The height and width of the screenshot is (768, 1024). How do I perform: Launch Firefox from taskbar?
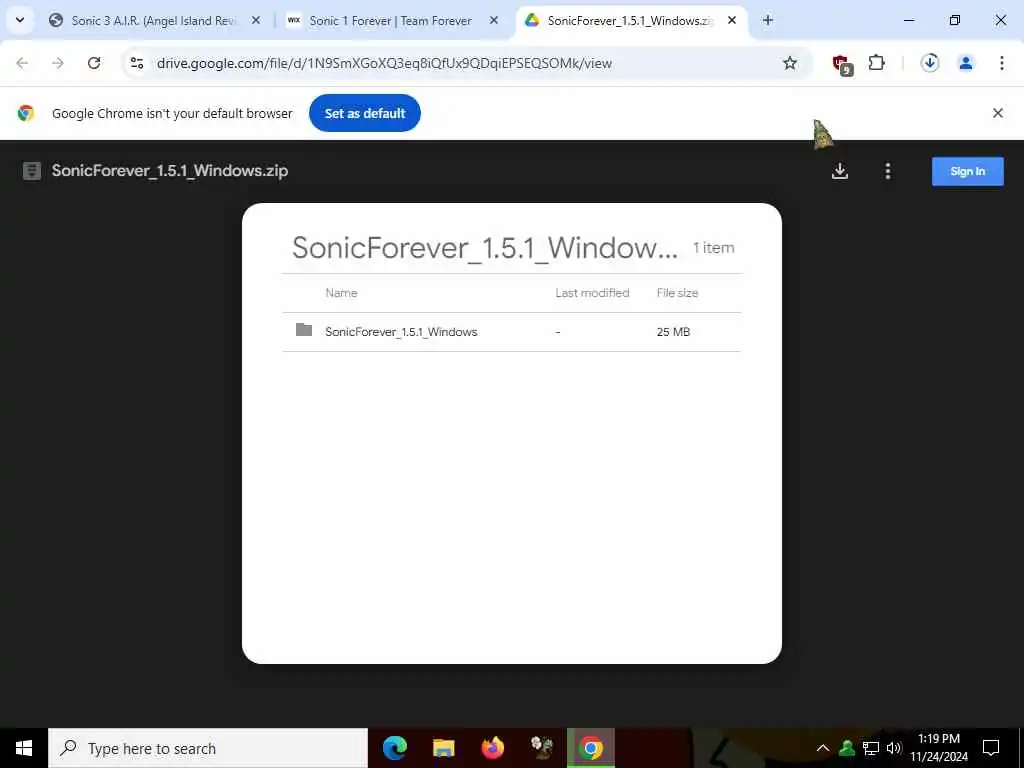492,748
